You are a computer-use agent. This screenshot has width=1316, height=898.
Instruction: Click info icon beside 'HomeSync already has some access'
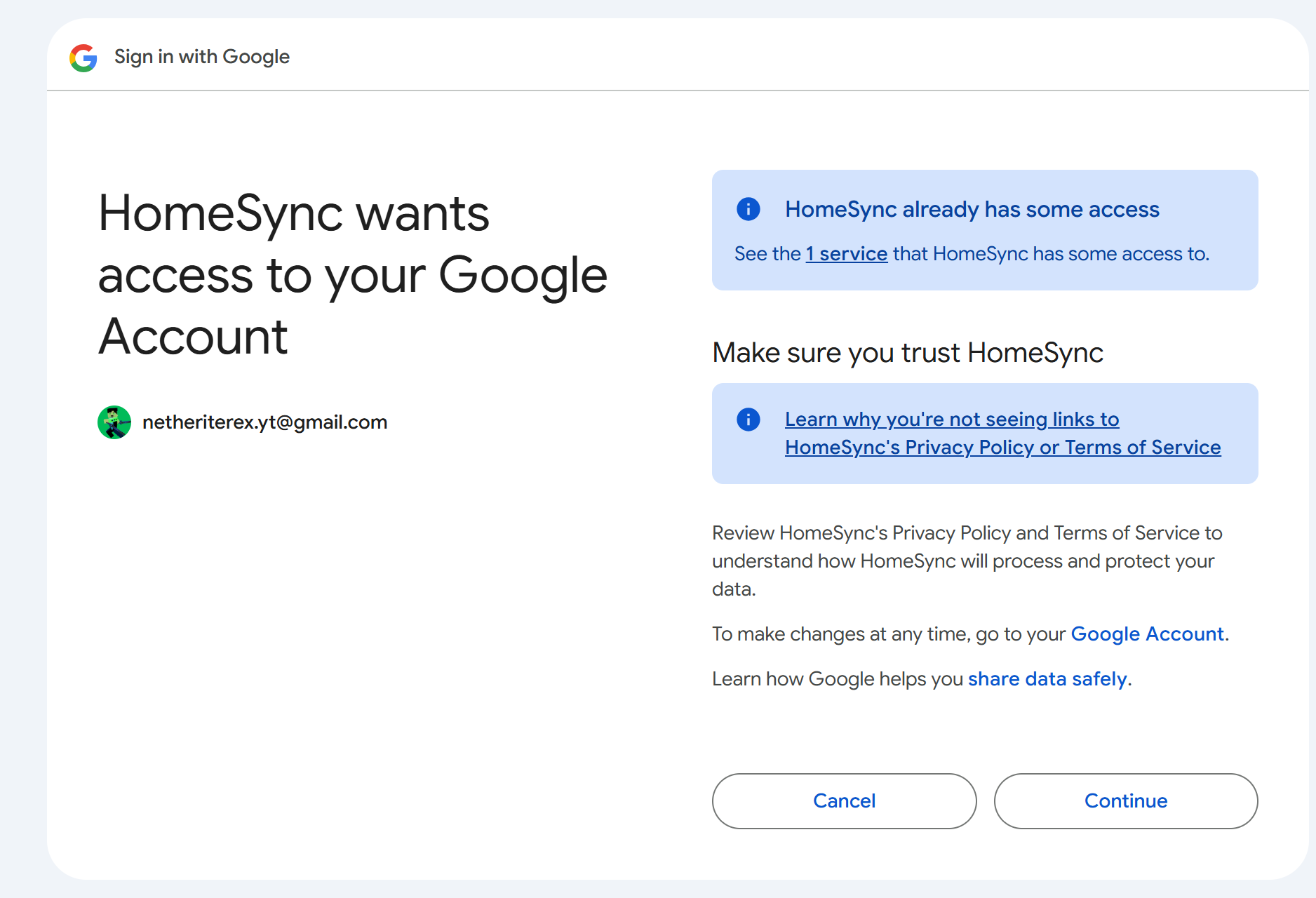pos(748,209)
